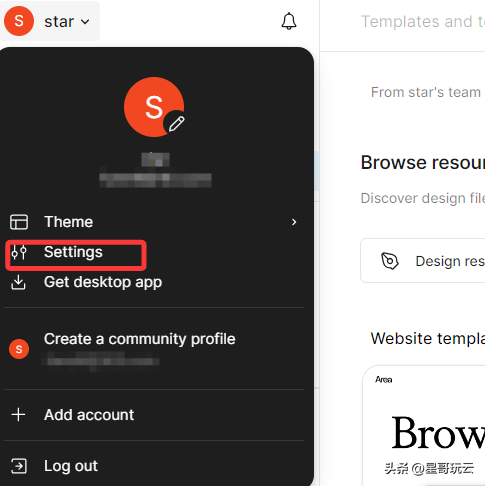
Task: Open the Website template thumbnail card
Action: tap(424, 426)
